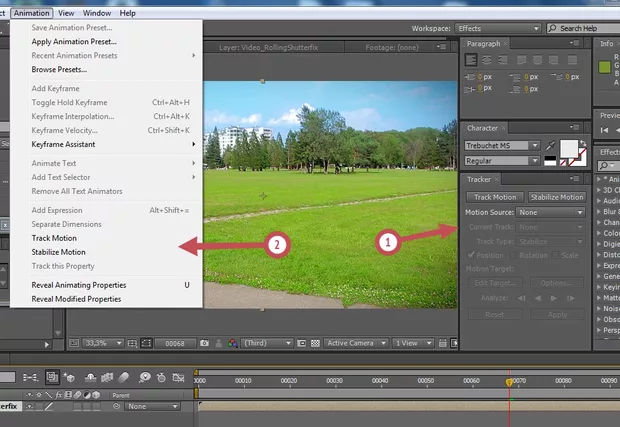Expand the 3D Channel effects category
620x427 pixels.
(599, 190)
